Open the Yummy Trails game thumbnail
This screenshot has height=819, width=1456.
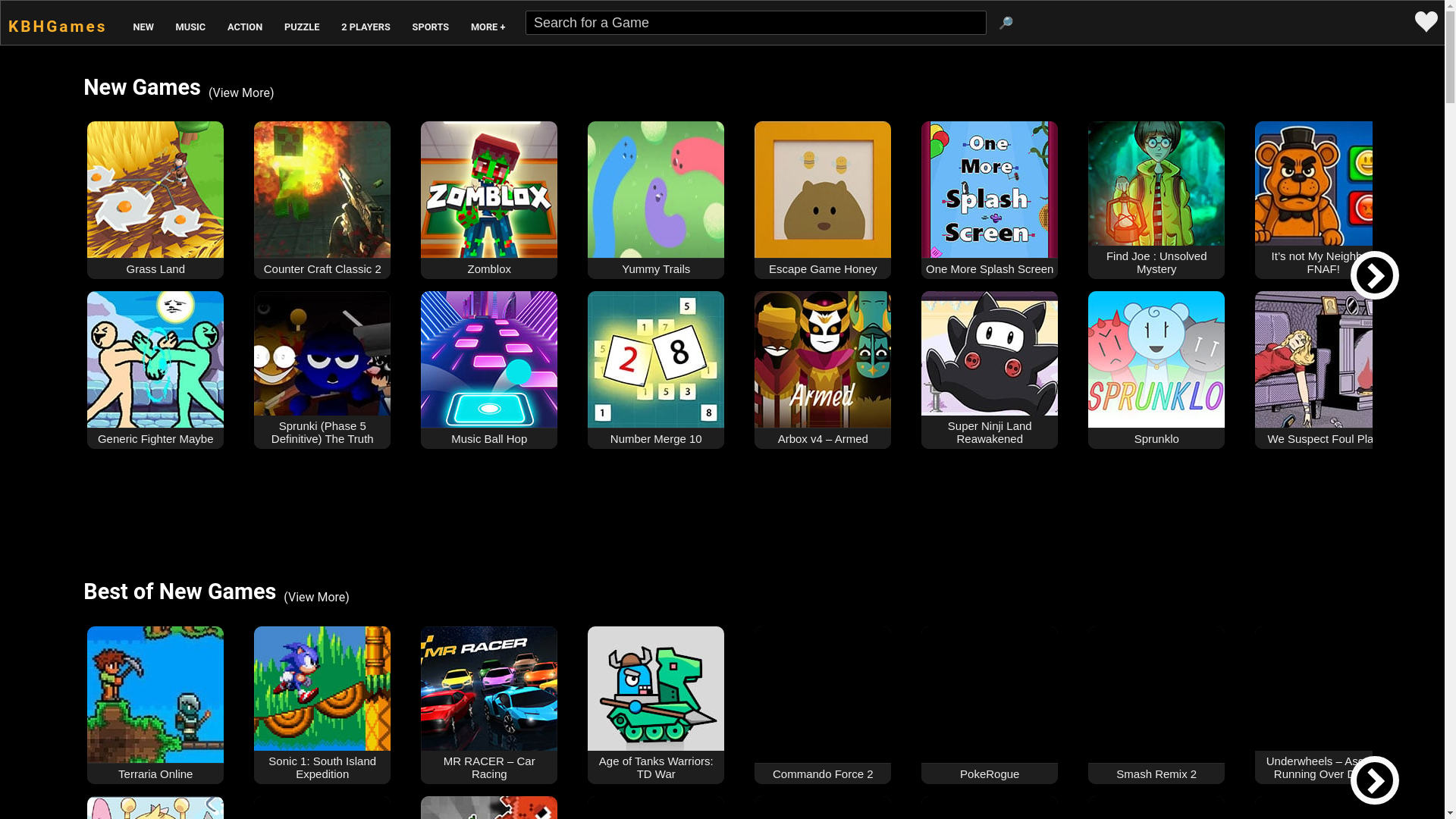656,190
